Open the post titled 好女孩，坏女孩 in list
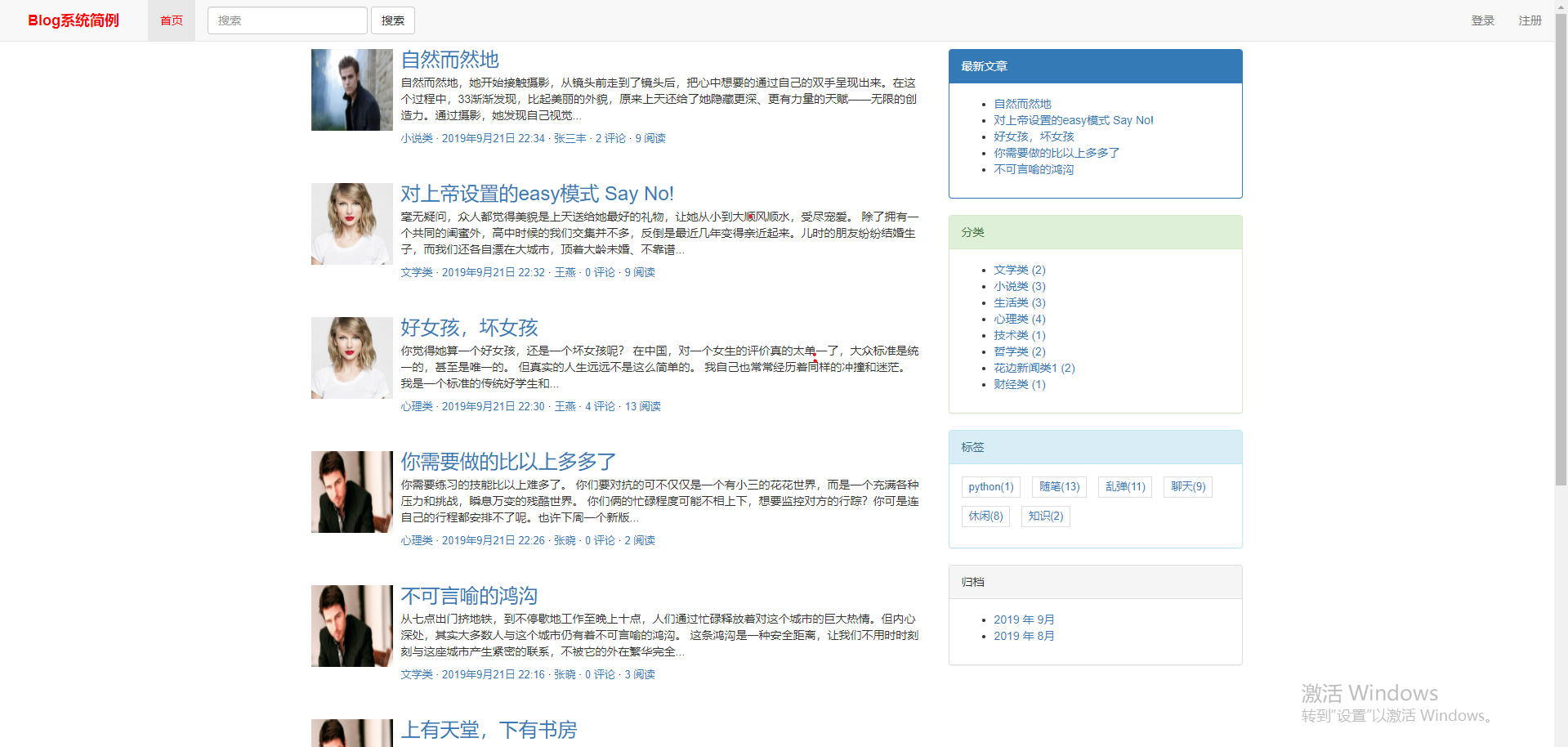The width and height of the screenshot is (1568, 747). pos(470,328)
